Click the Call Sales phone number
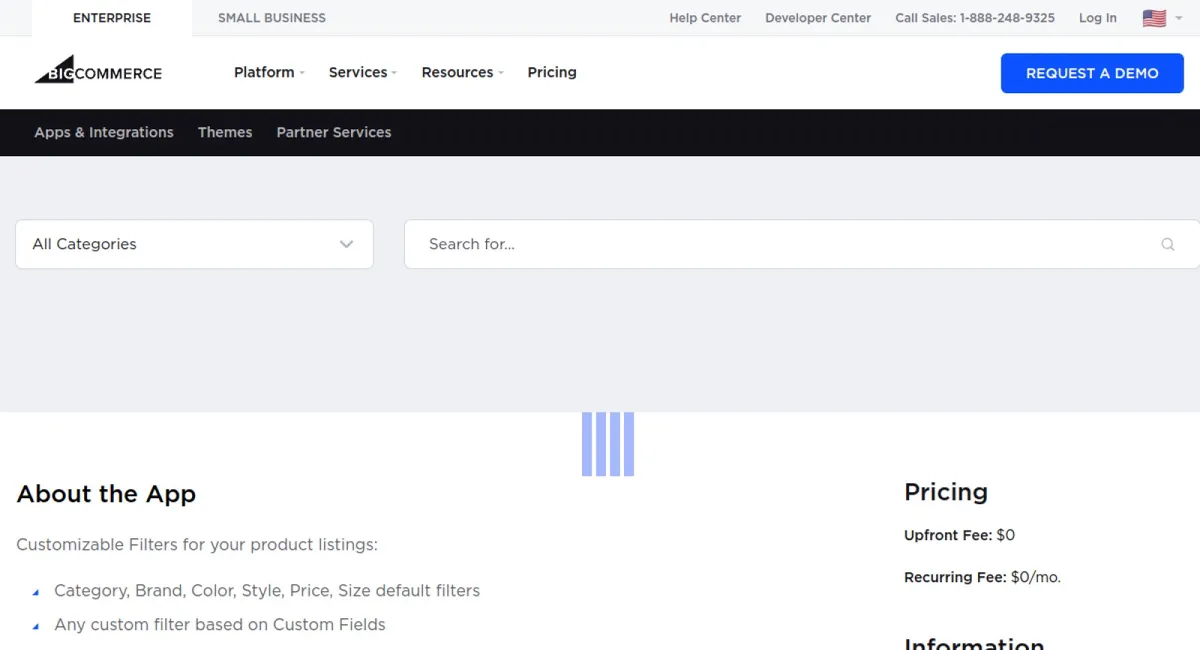Viewport: 1200px width, 650px height. (975, 18)
